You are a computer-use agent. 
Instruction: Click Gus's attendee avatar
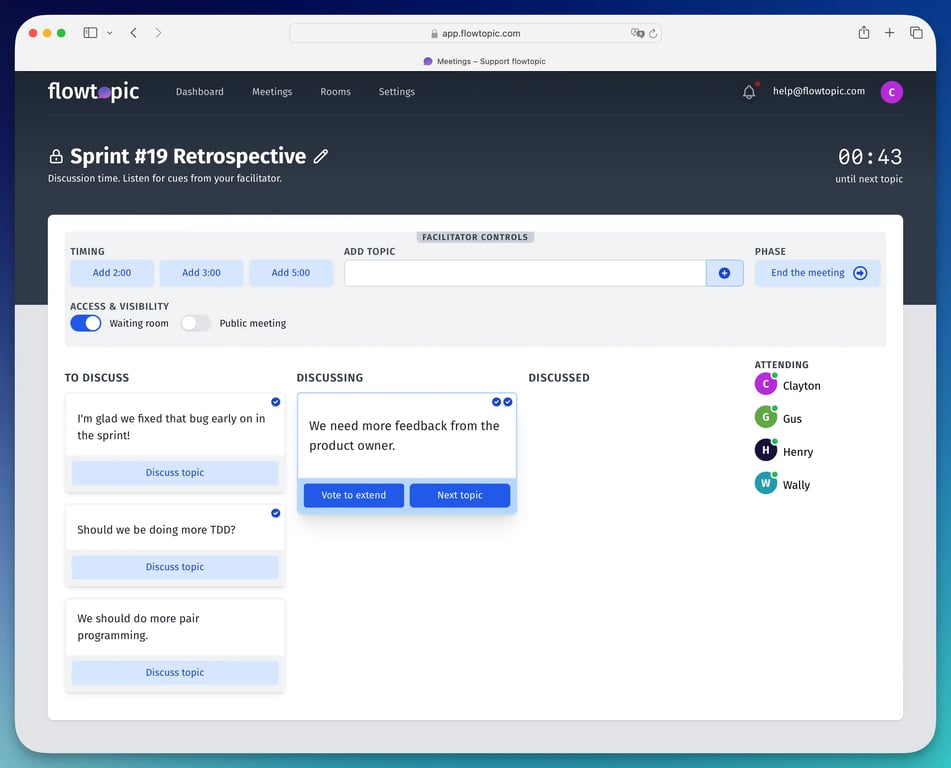click(x=765, y=417)
